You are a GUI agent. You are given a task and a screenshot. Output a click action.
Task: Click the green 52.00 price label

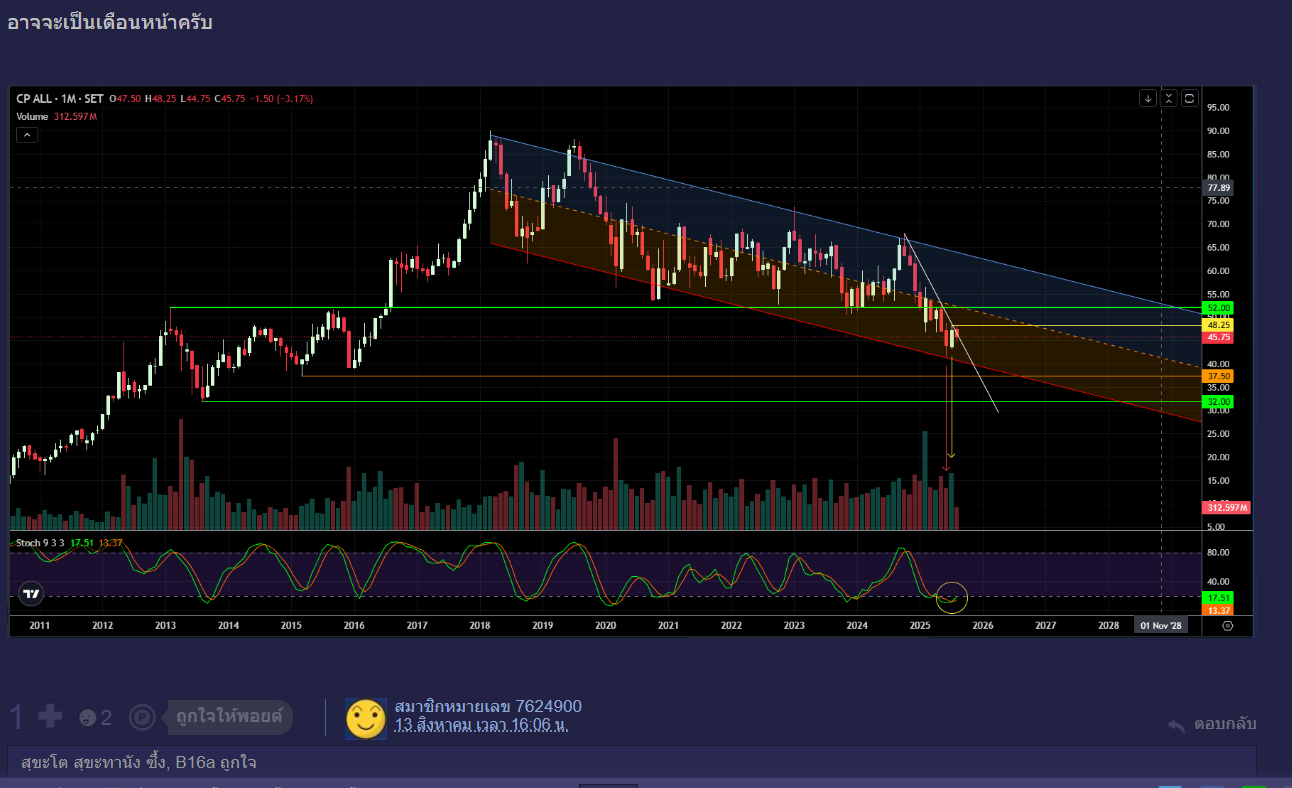click(1219, 308)
